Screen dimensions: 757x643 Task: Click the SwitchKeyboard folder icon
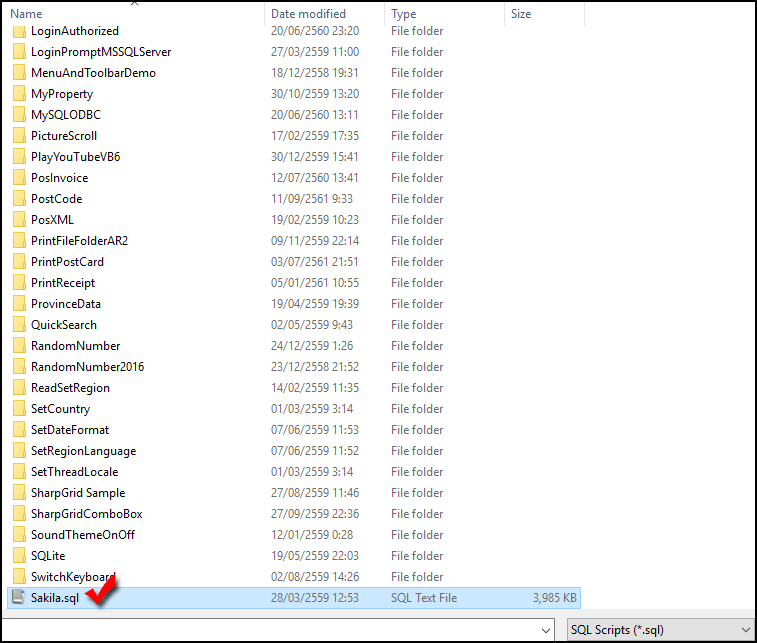[19, 577]
